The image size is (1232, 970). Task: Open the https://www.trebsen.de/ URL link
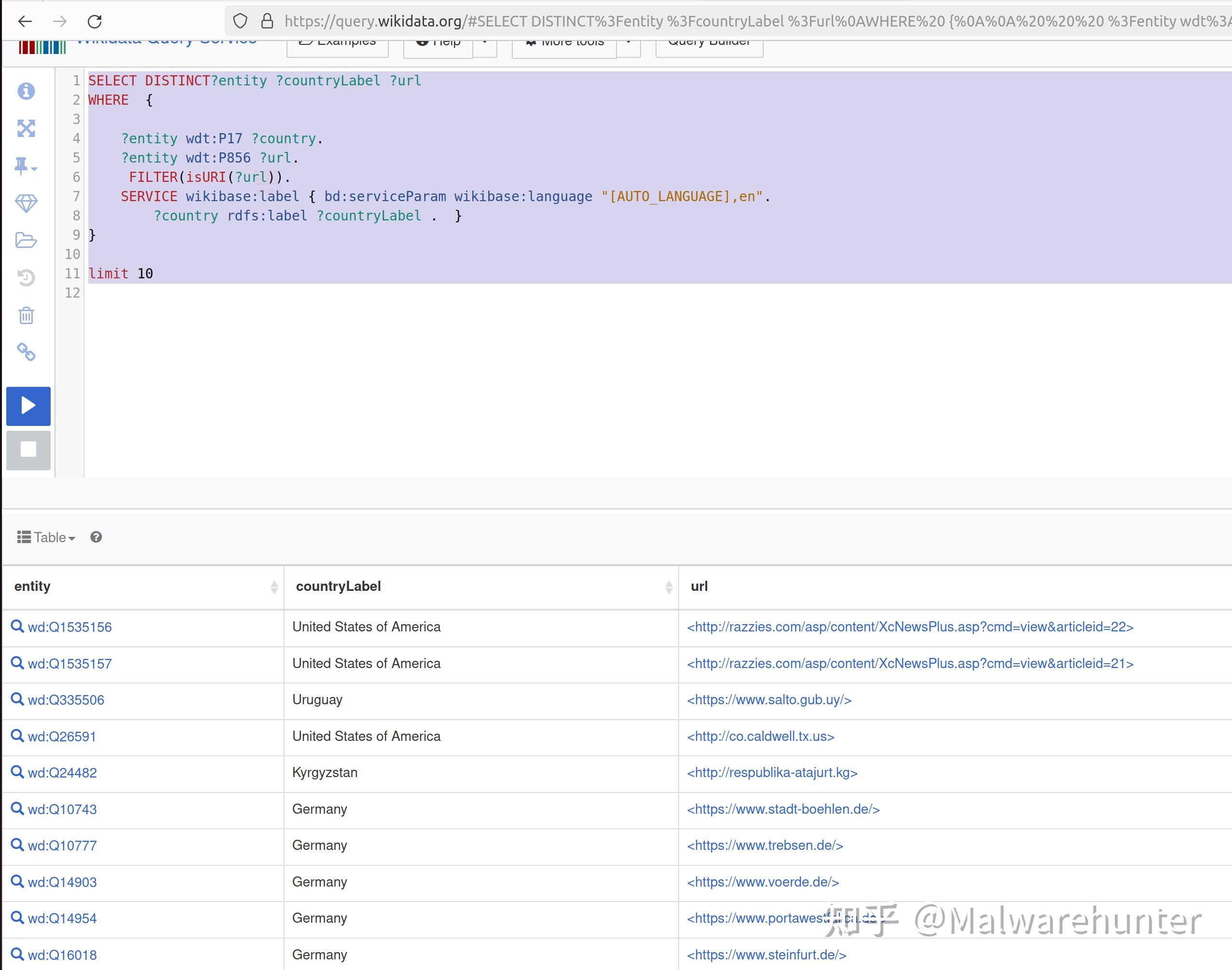[x=765, y=845]
